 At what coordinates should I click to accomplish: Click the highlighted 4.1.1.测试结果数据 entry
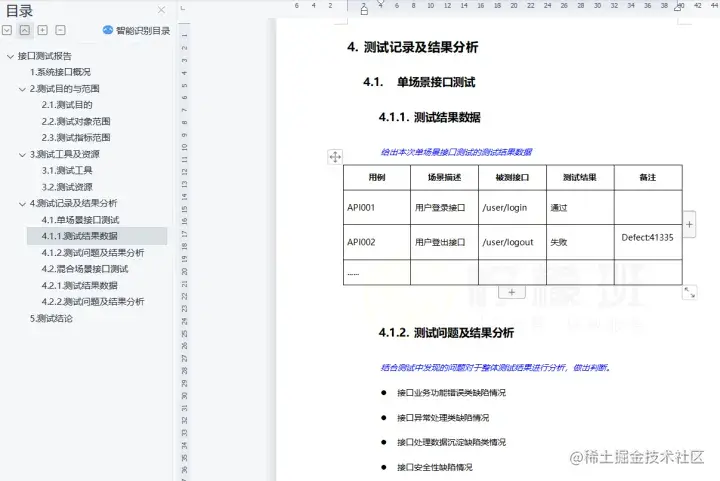tap(97, 236)
